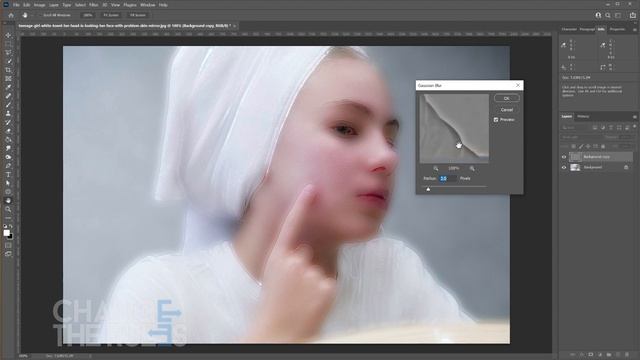The image size is (640, 360).
Task: Click OK in Gaussian Blur dialog
Action: 507,98
